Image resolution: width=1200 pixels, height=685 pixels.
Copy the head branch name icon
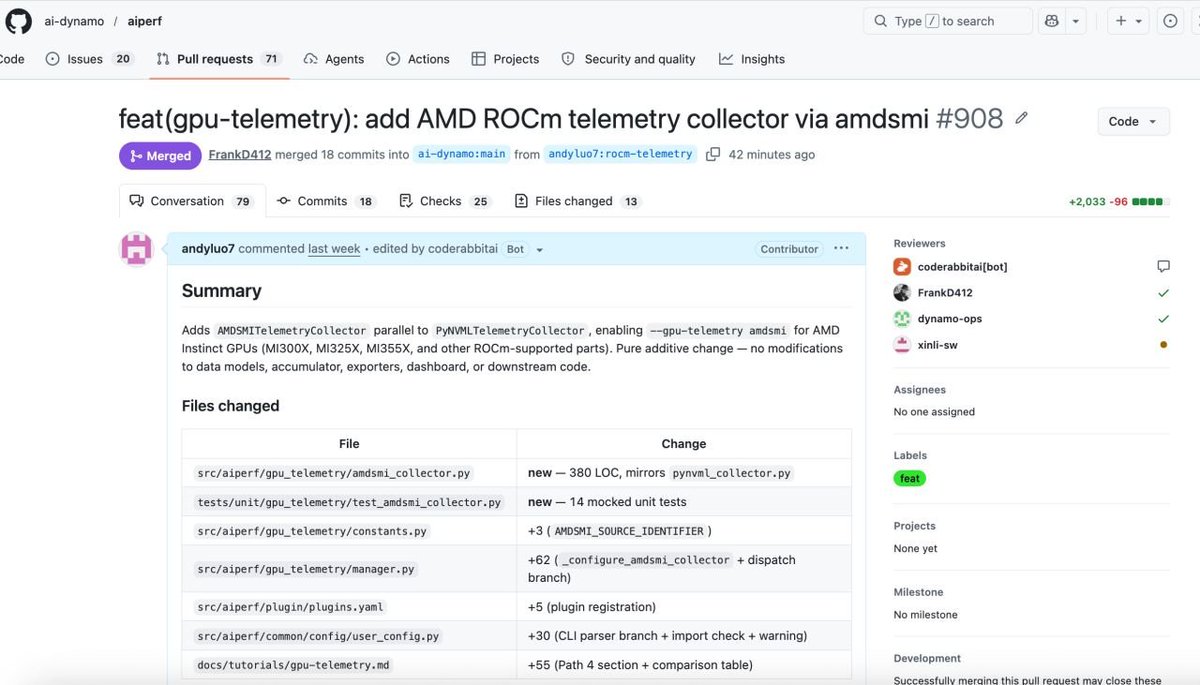point(712,155)
